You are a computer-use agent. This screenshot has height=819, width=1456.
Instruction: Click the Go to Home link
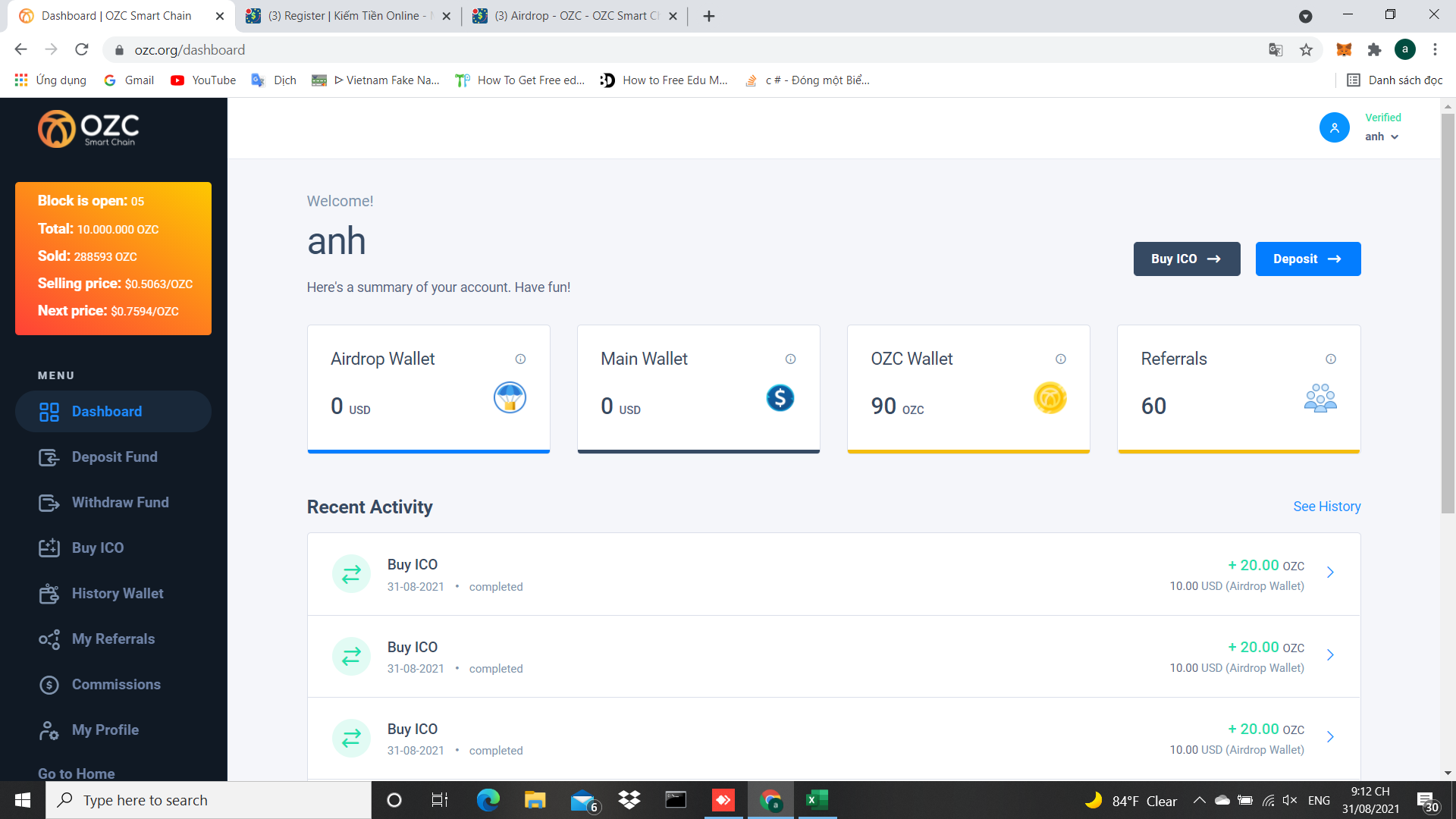[x=77, y=773]
